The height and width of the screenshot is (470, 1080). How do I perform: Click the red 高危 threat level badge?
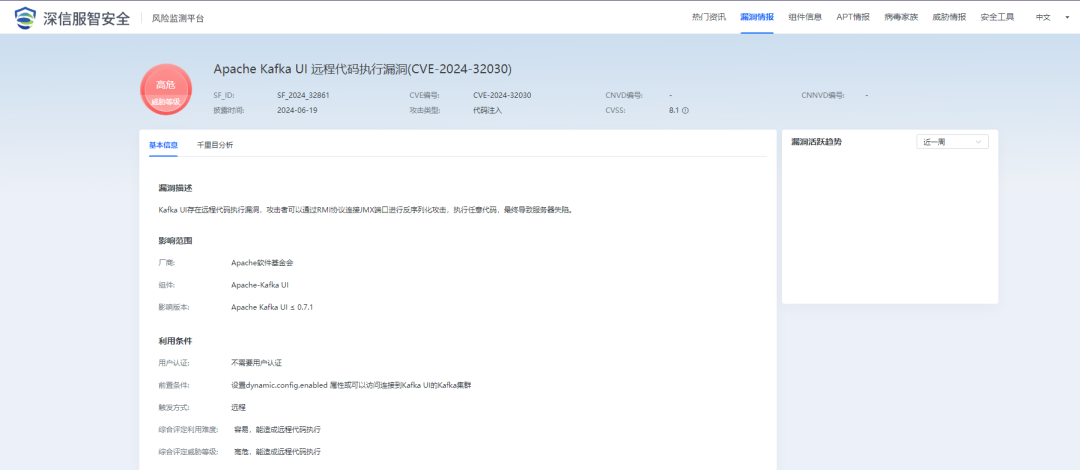pos(165,90)
